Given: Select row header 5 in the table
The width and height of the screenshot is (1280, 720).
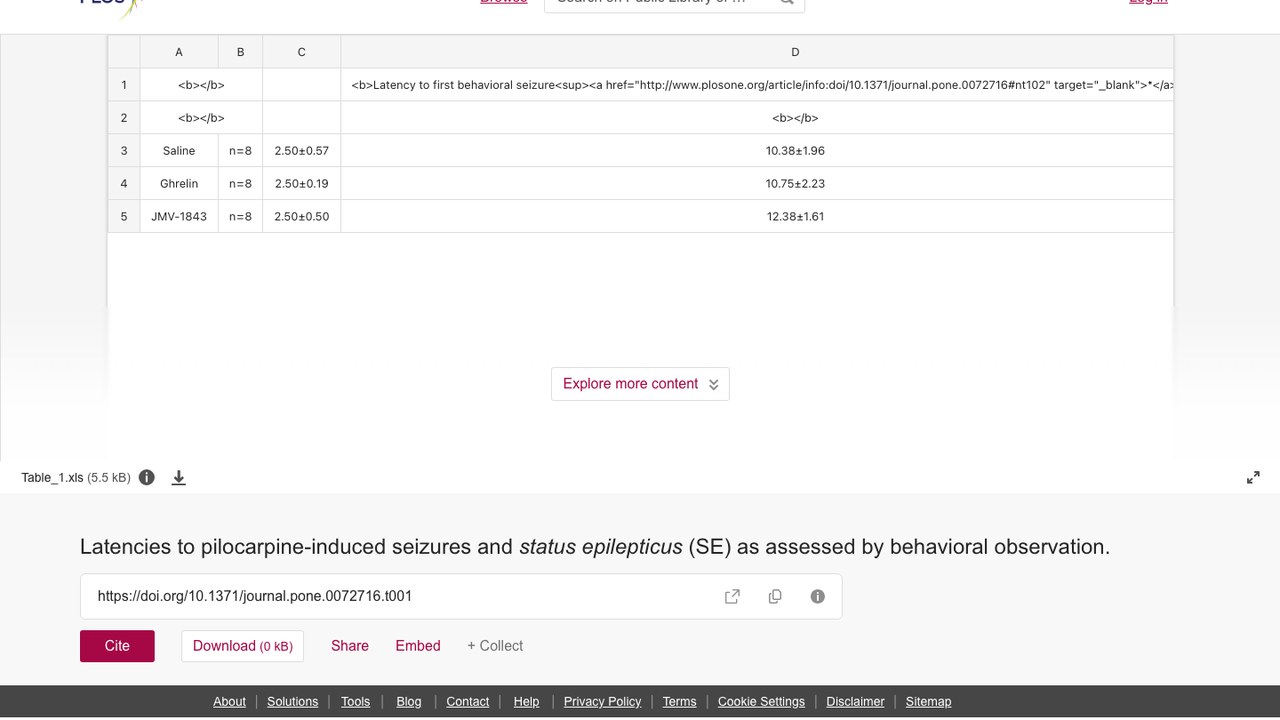Looking at the screenshot, I should click(124, 217).
